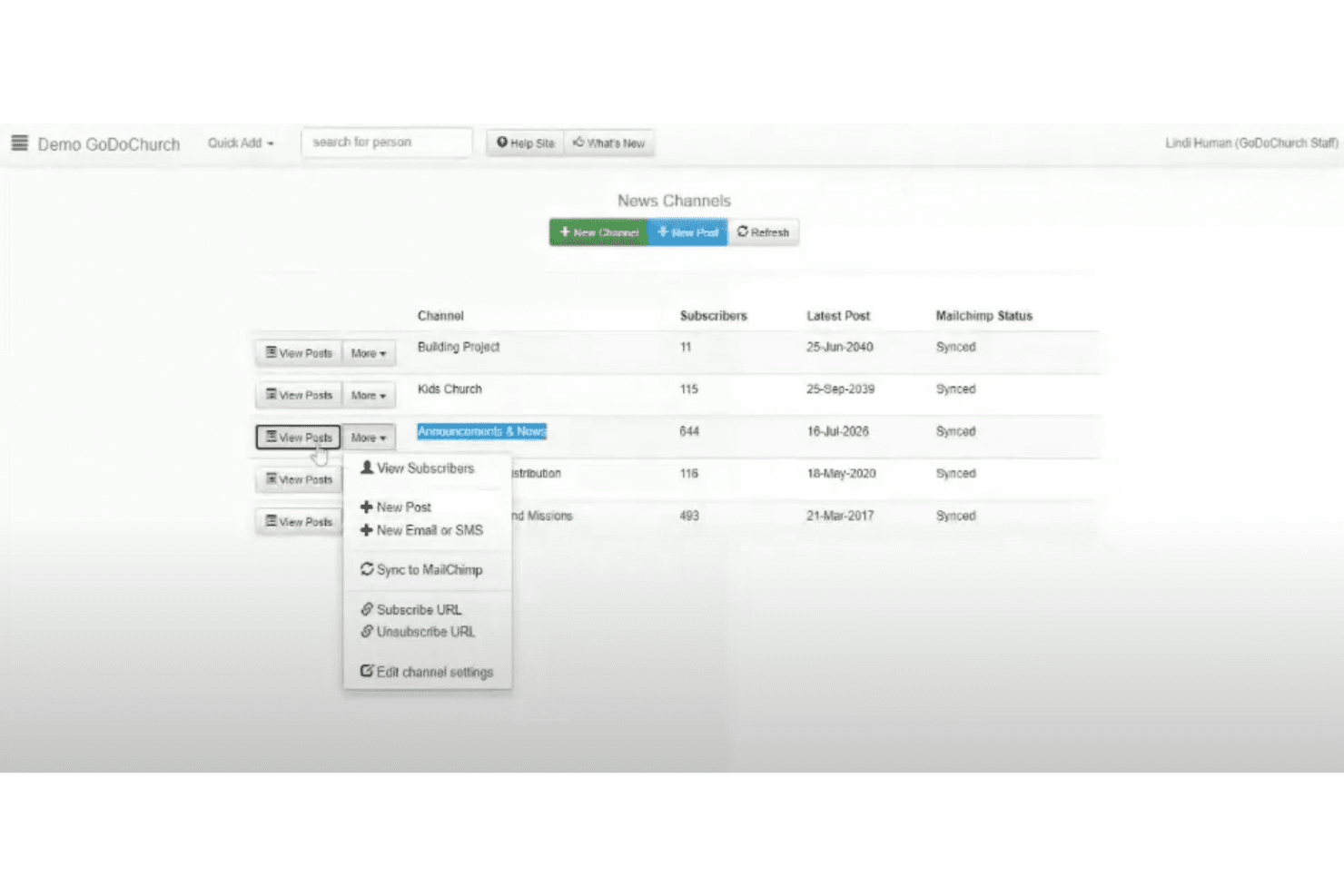1344x896 pixels.
Task: View Posts for the channel with 493 subscribers
Action: pos(299,522)
